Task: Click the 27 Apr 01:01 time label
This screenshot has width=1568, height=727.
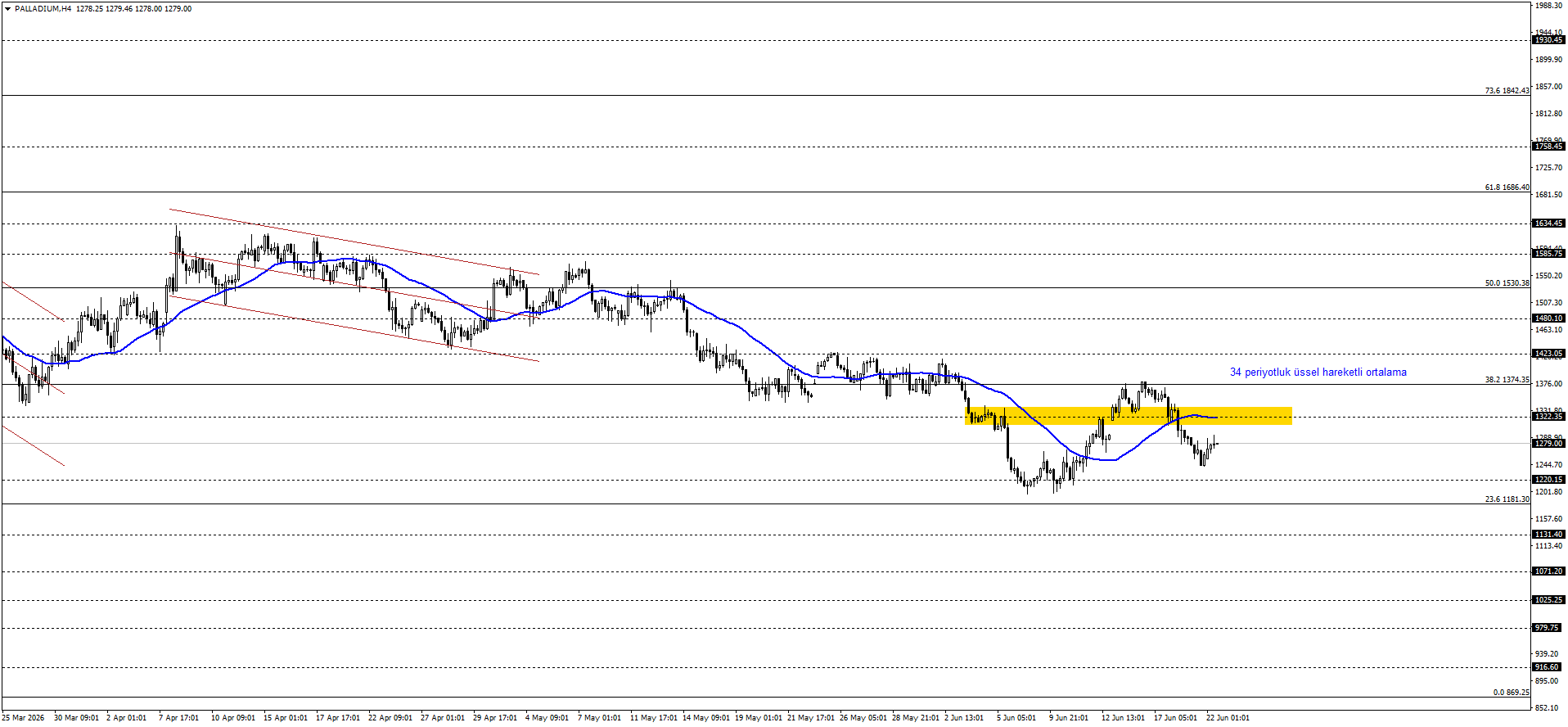Action: (x=442, y=718)
